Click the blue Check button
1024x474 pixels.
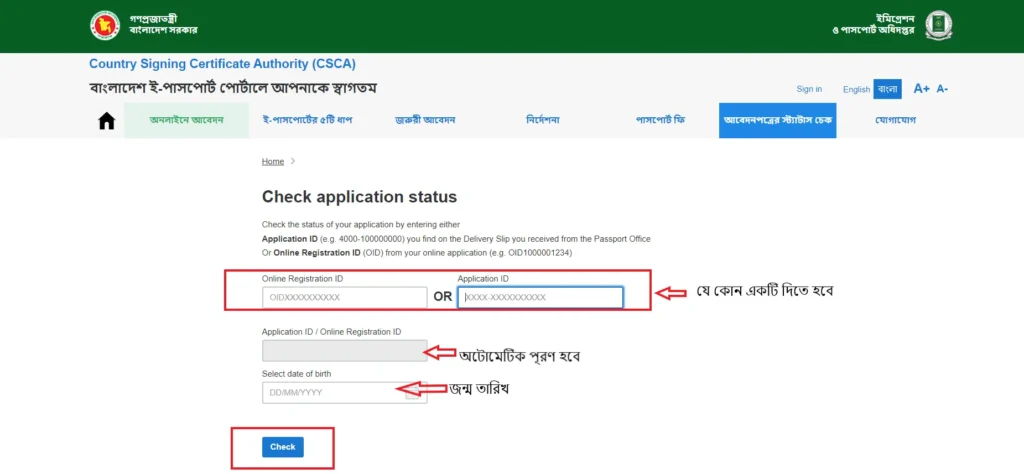(283, 447)
